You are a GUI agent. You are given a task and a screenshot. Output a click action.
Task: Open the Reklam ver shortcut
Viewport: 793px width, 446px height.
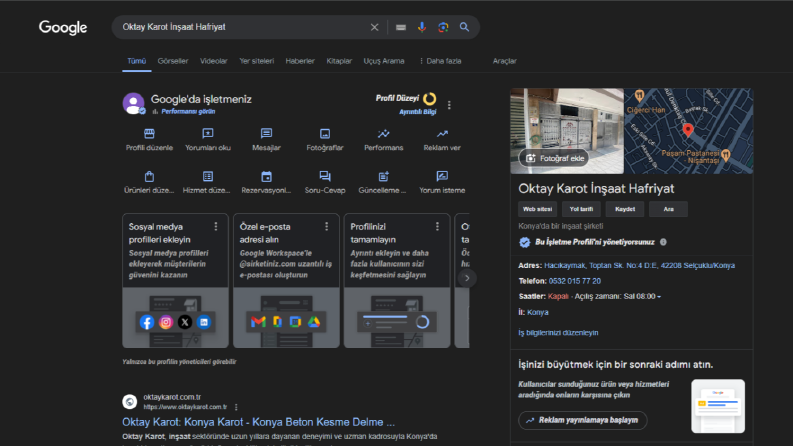pos(442,140)
